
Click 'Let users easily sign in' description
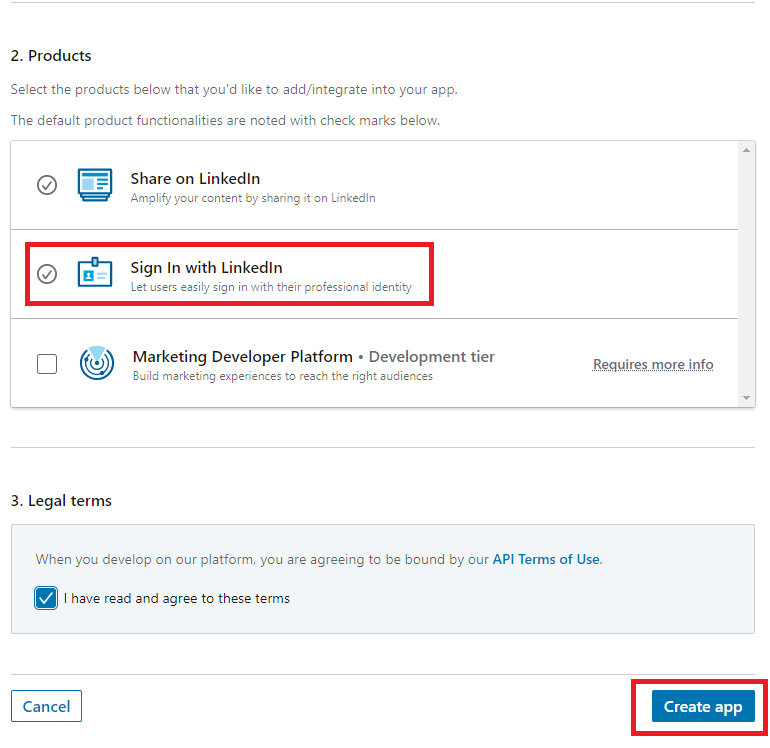point(271,287)
